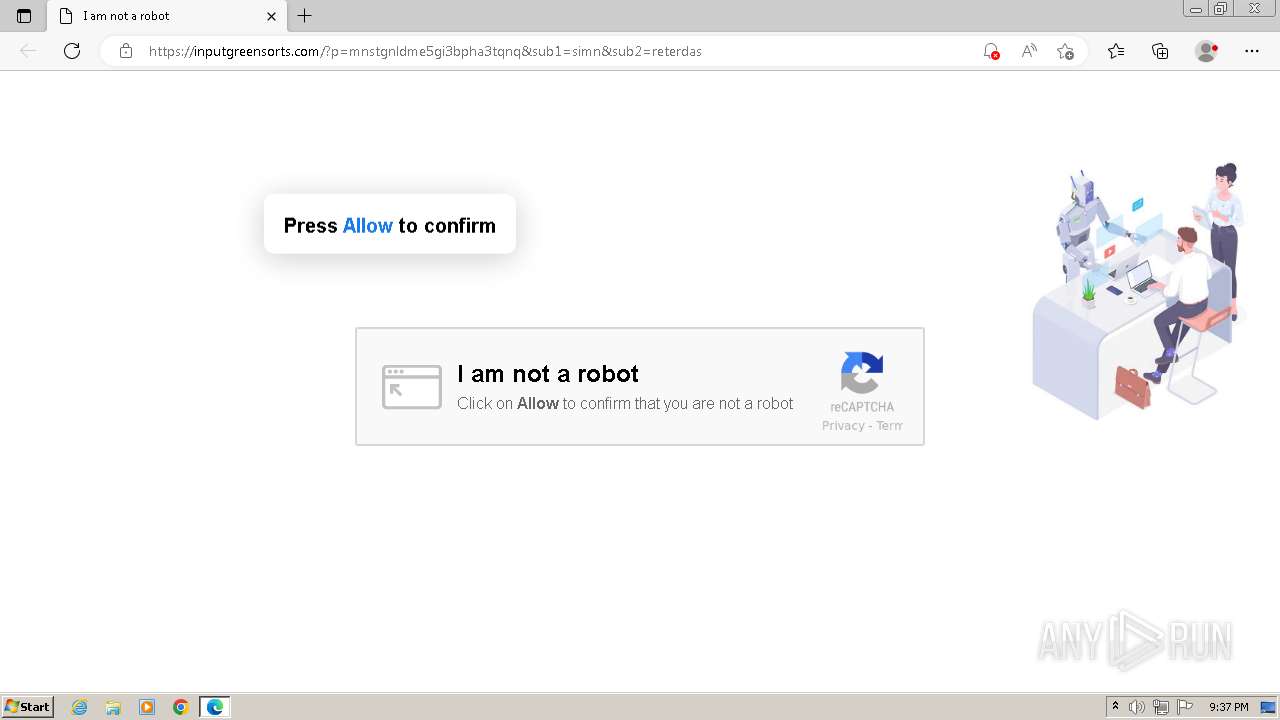
Task: Open the browser profile avatar
Action: click(x=1206, y=51)
